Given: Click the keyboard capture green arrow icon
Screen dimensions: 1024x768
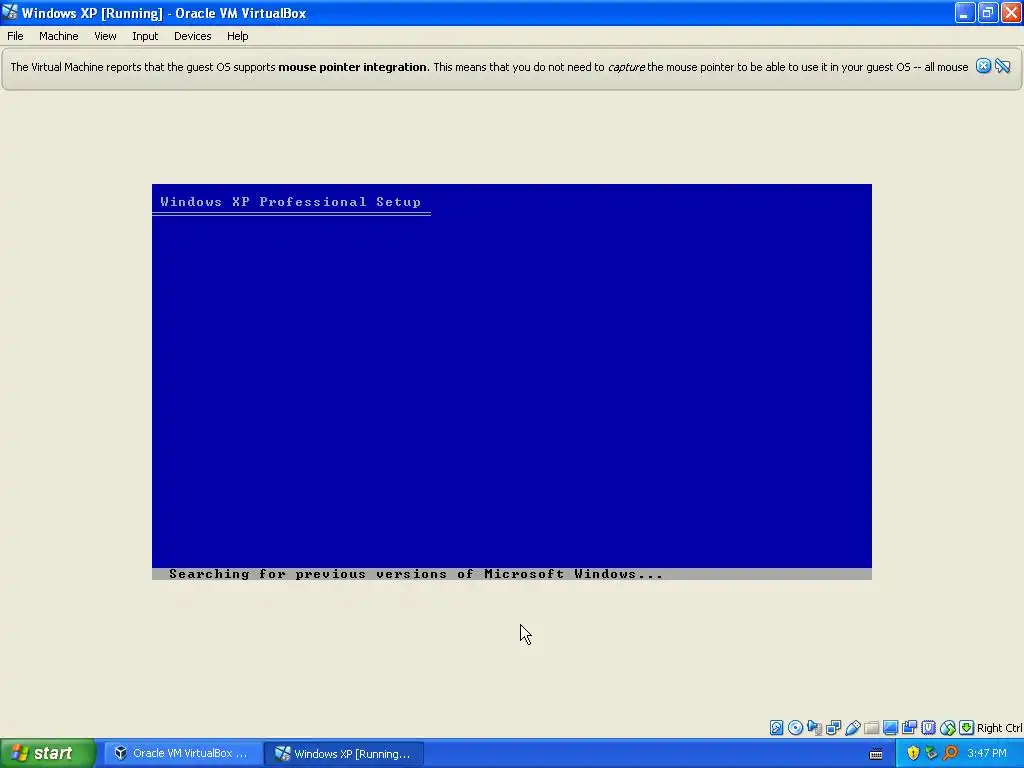Looking at the screenshot, I should (967, 728).
